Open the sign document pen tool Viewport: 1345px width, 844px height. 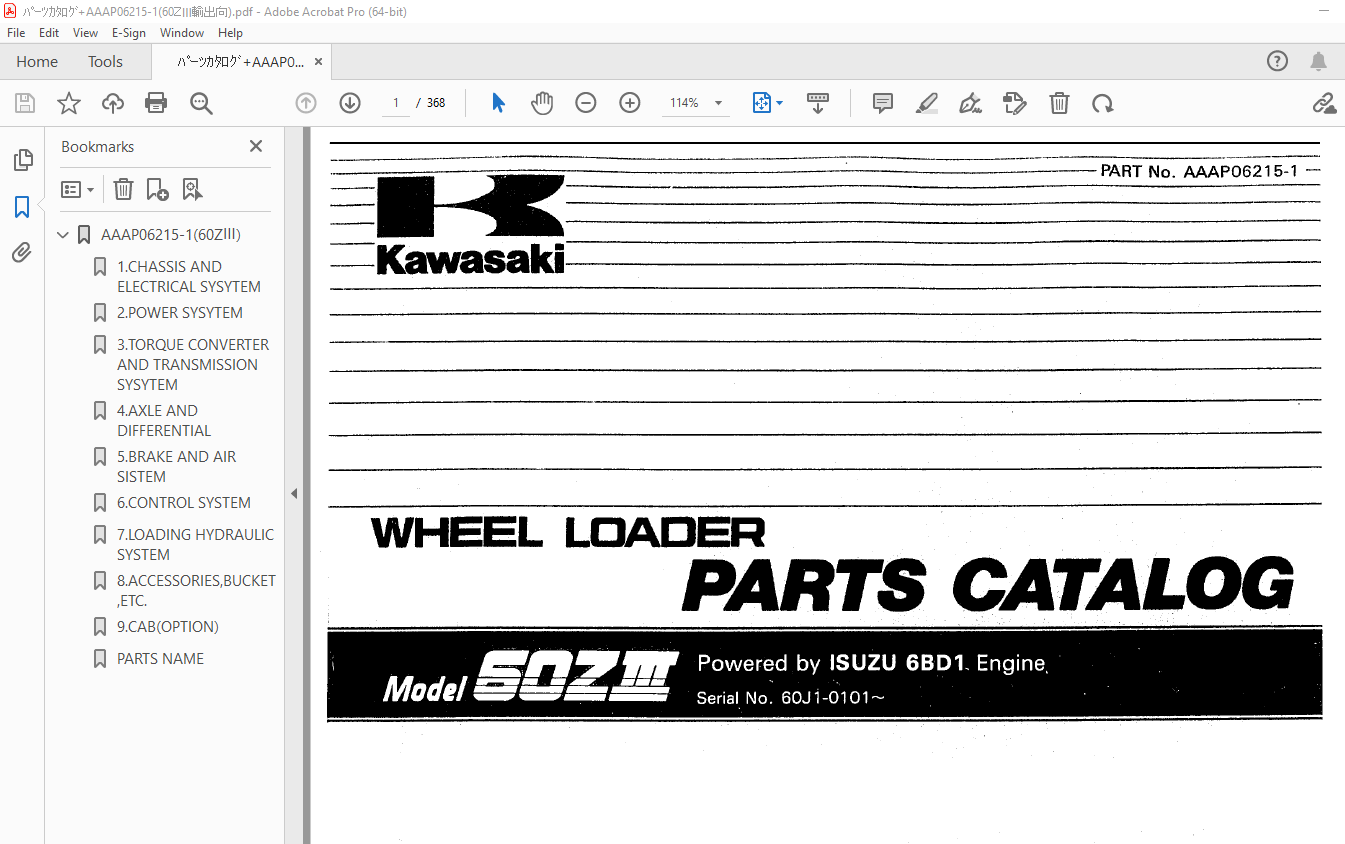click(x=970, y=103)
